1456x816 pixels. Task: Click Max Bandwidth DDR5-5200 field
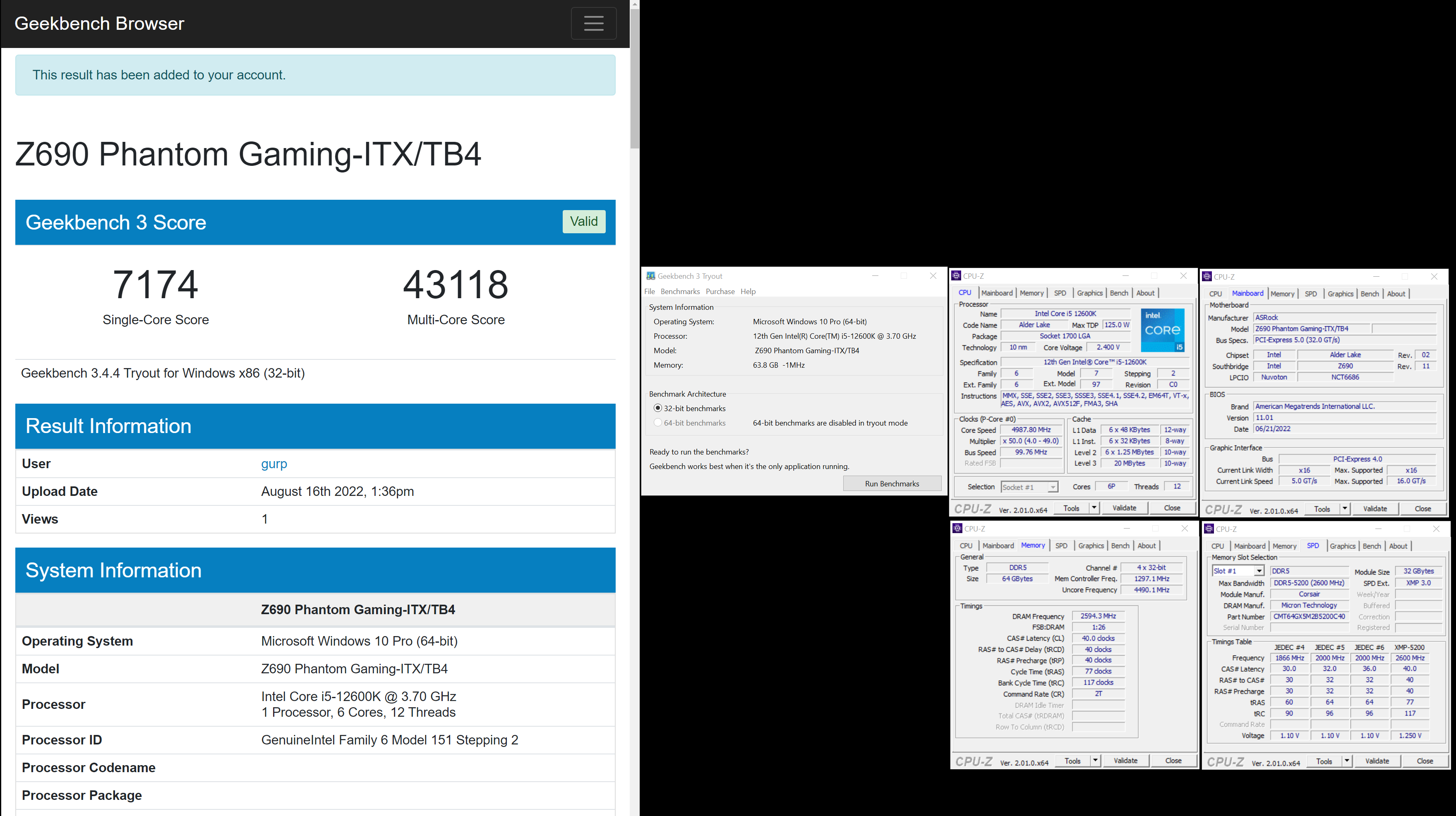(1309, 583)
